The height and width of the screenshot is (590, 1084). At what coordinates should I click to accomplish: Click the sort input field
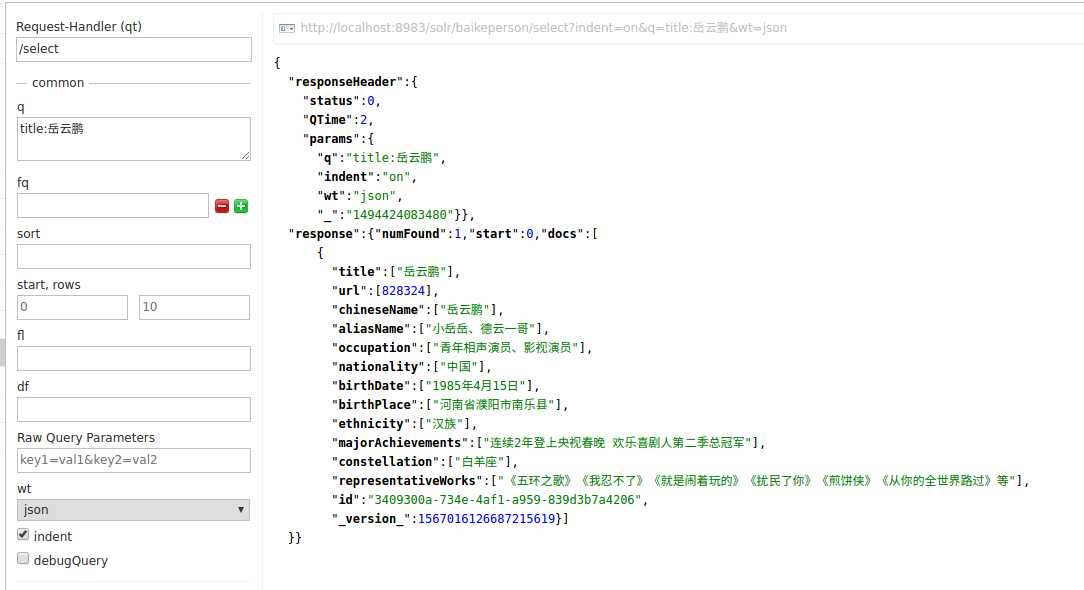click(134, 257)
